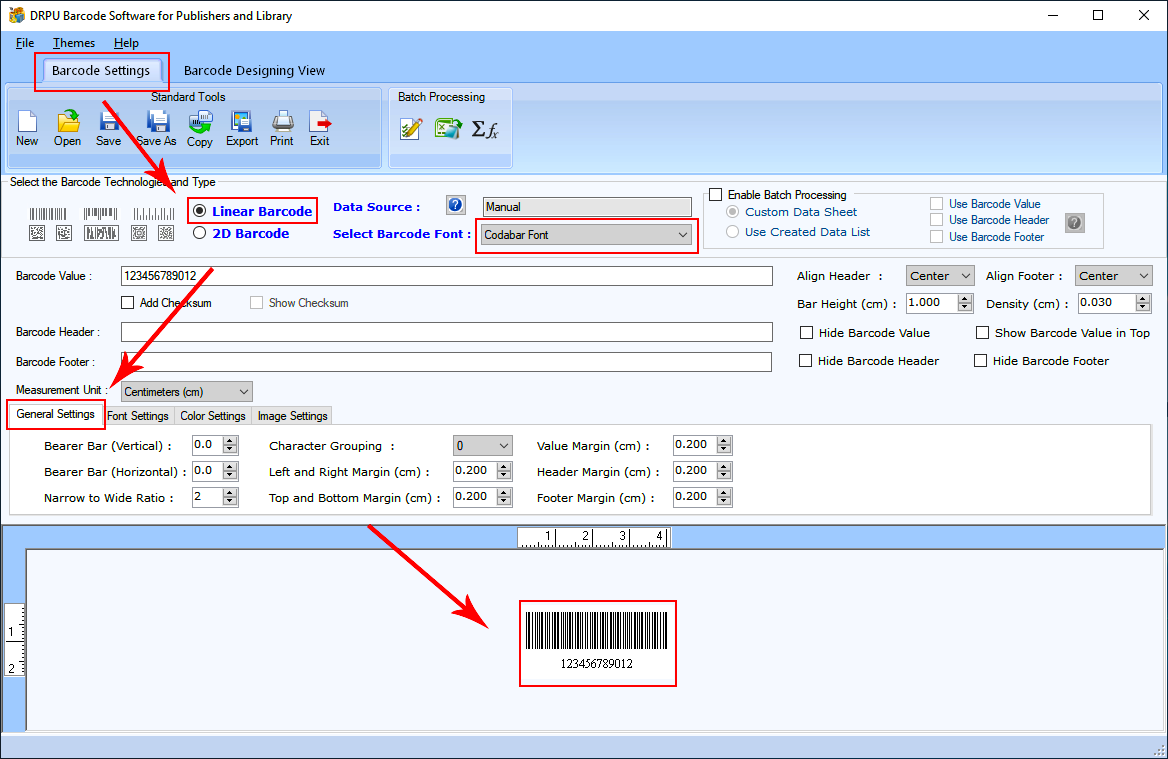Open the General Settings tab
Viewport: 1168px width, 759px height.
[x=55, y=414]
